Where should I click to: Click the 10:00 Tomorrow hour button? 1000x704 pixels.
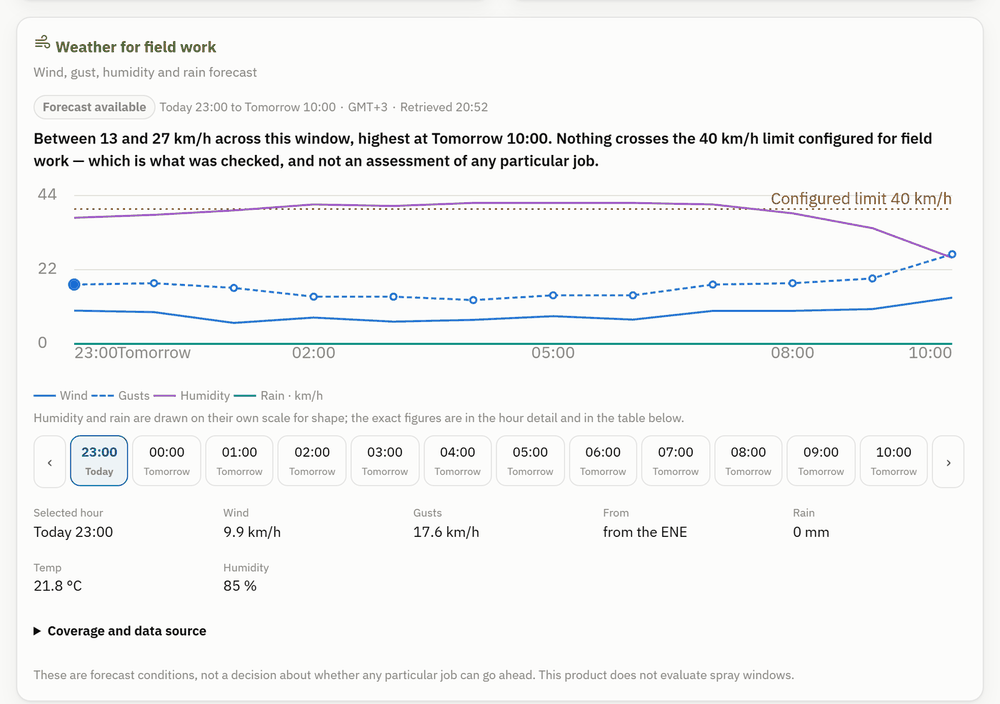coord(893,461)
